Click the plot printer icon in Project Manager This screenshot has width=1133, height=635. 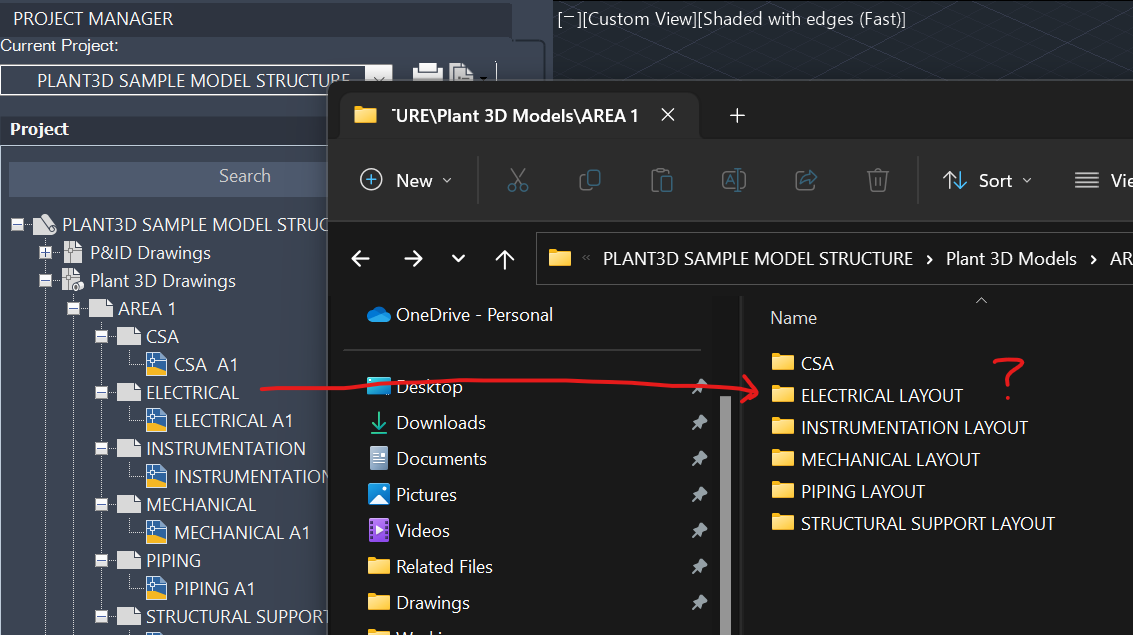click(x=428, y=73)
